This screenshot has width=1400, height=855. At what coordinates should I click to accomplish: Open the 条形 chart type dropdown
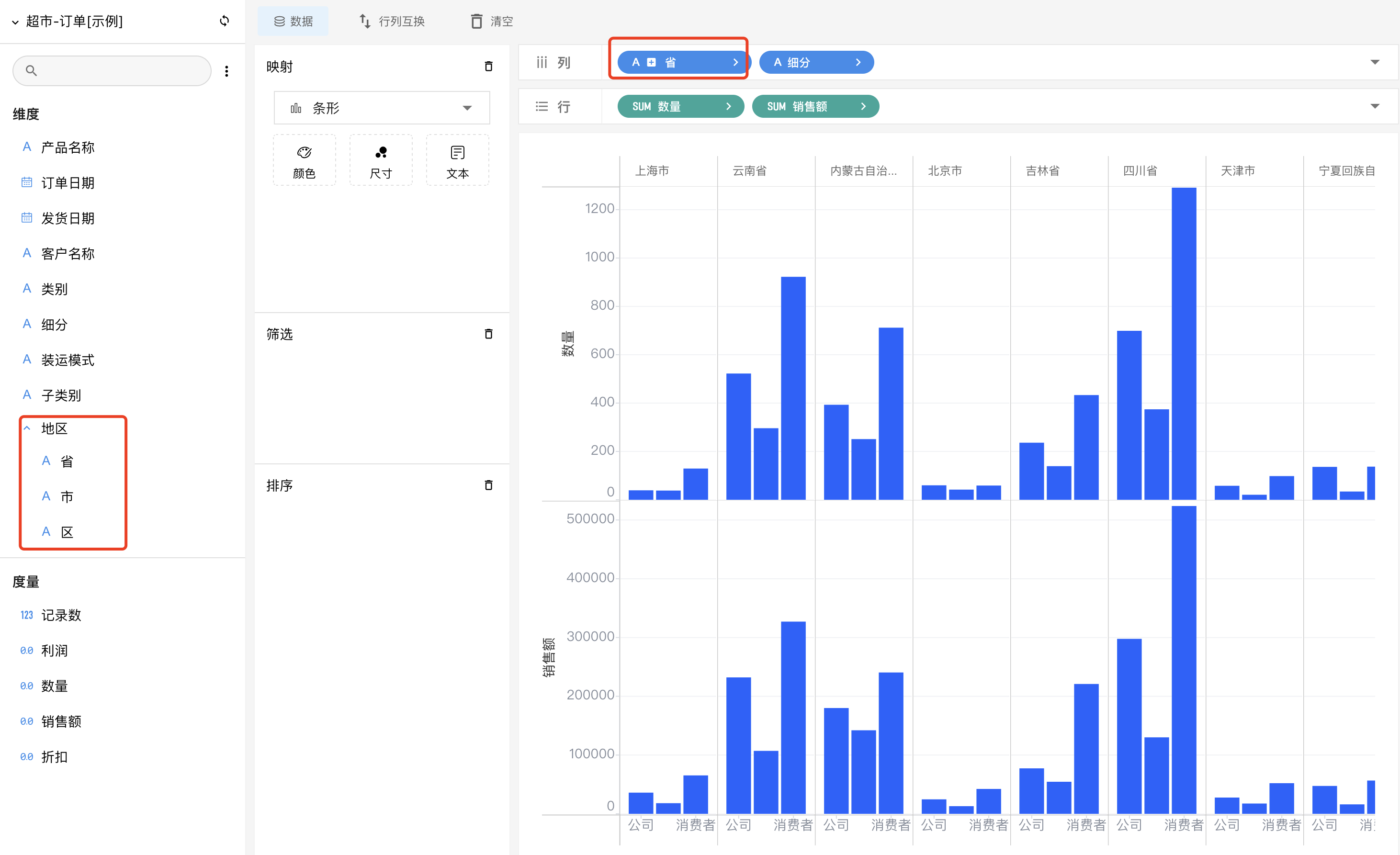tap(382, 108)
